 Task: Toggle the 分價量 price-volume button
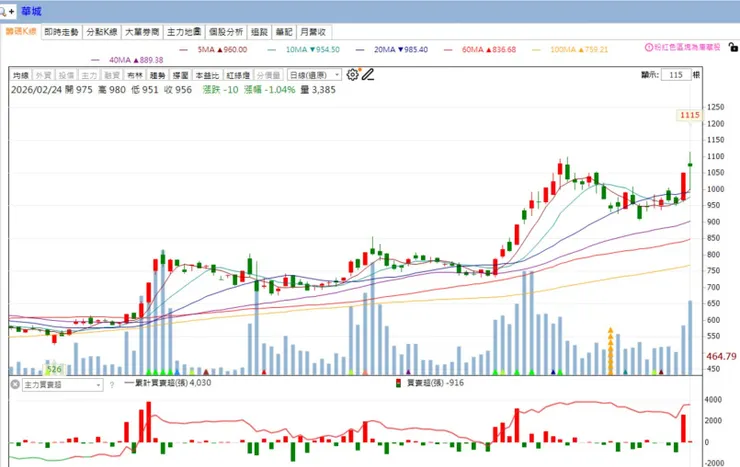[269, 75]
